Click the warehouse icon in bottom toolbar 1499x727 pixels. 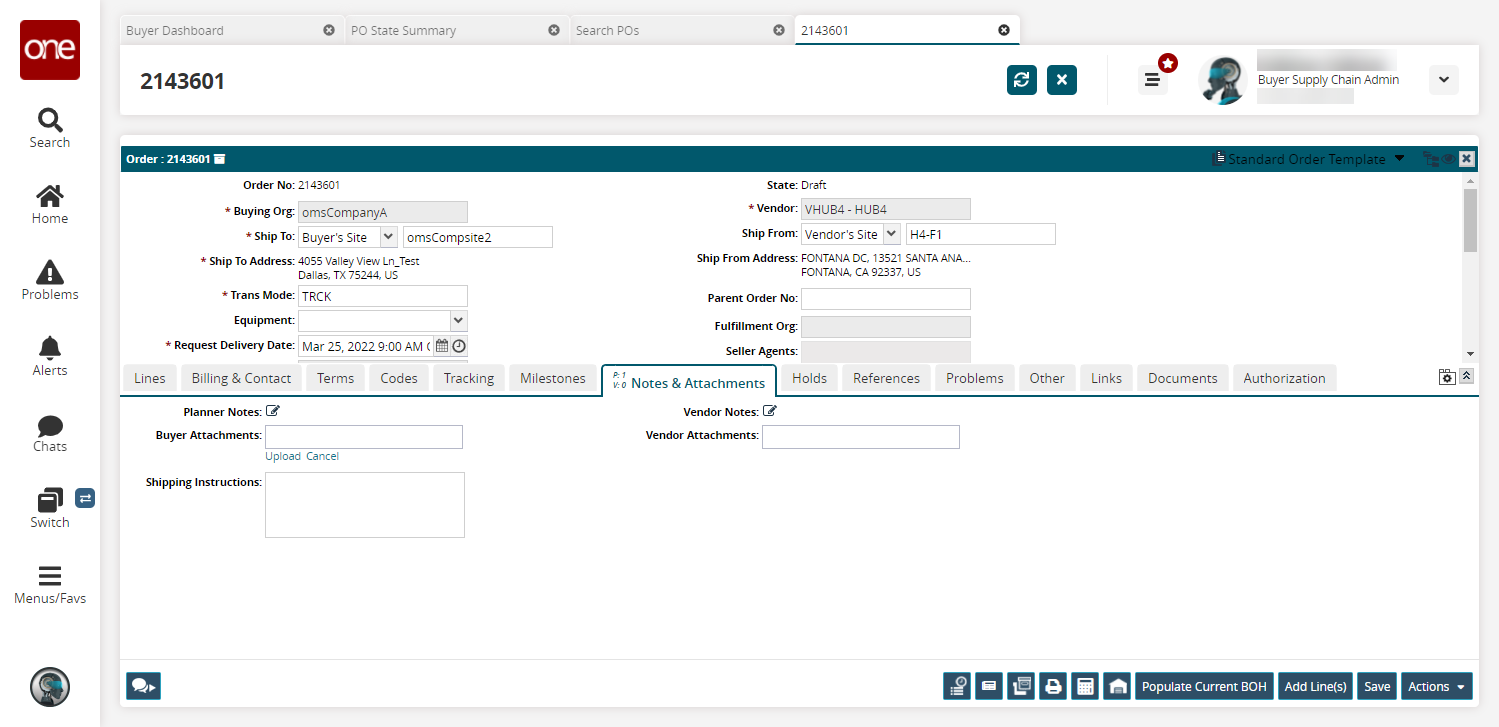[1117, 686]
